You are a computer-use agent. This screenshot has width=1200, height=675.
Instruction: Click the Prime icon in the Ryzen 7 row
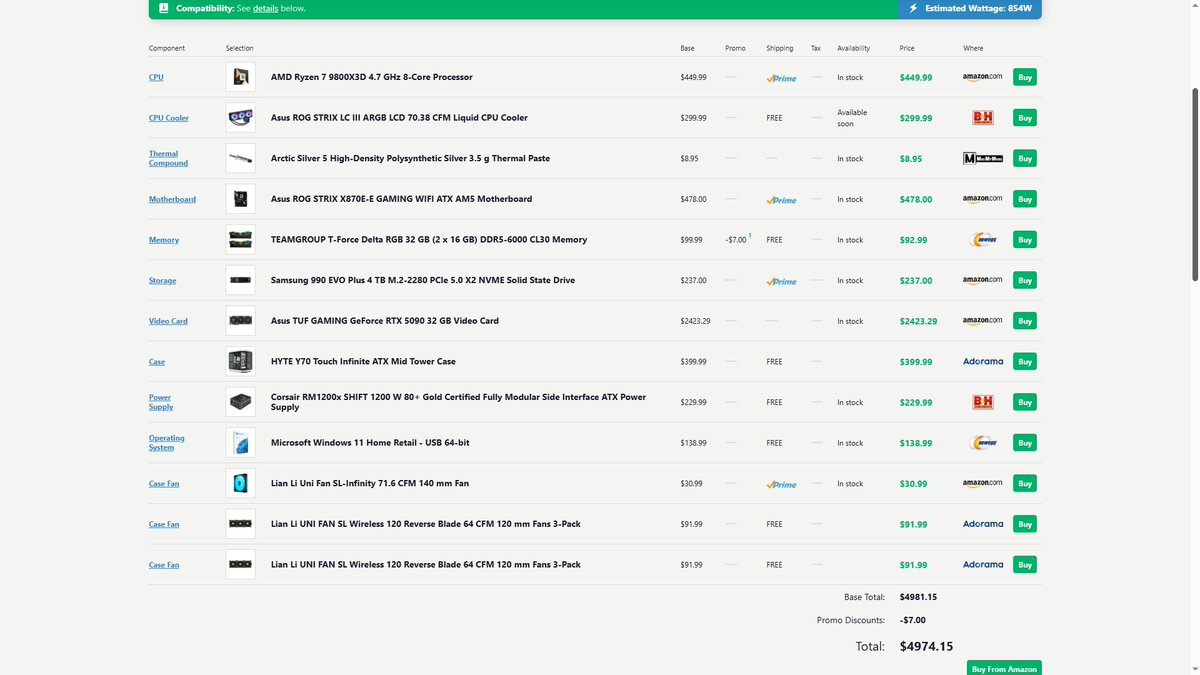781,78
